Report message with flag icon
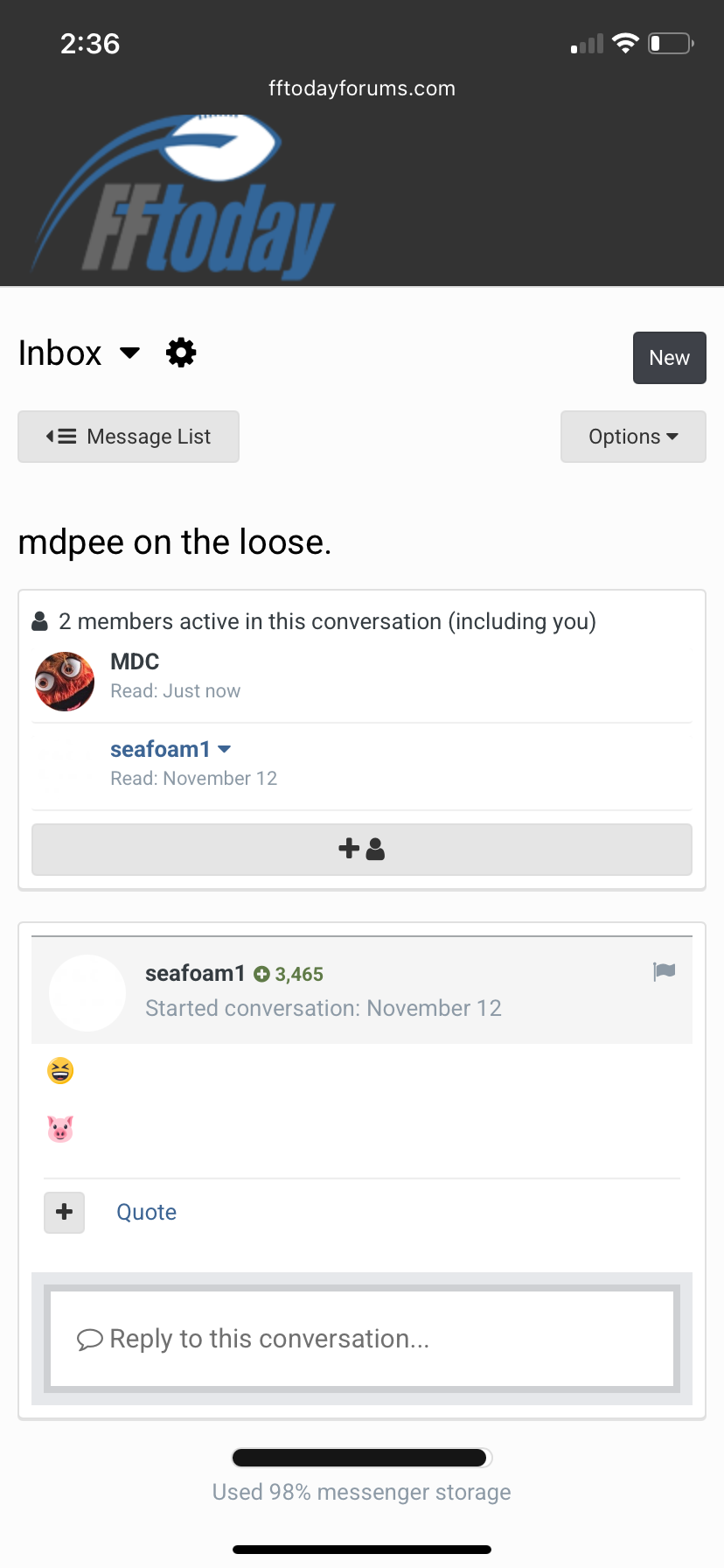This screenshot has width=724, height=1568. (665, 971)
